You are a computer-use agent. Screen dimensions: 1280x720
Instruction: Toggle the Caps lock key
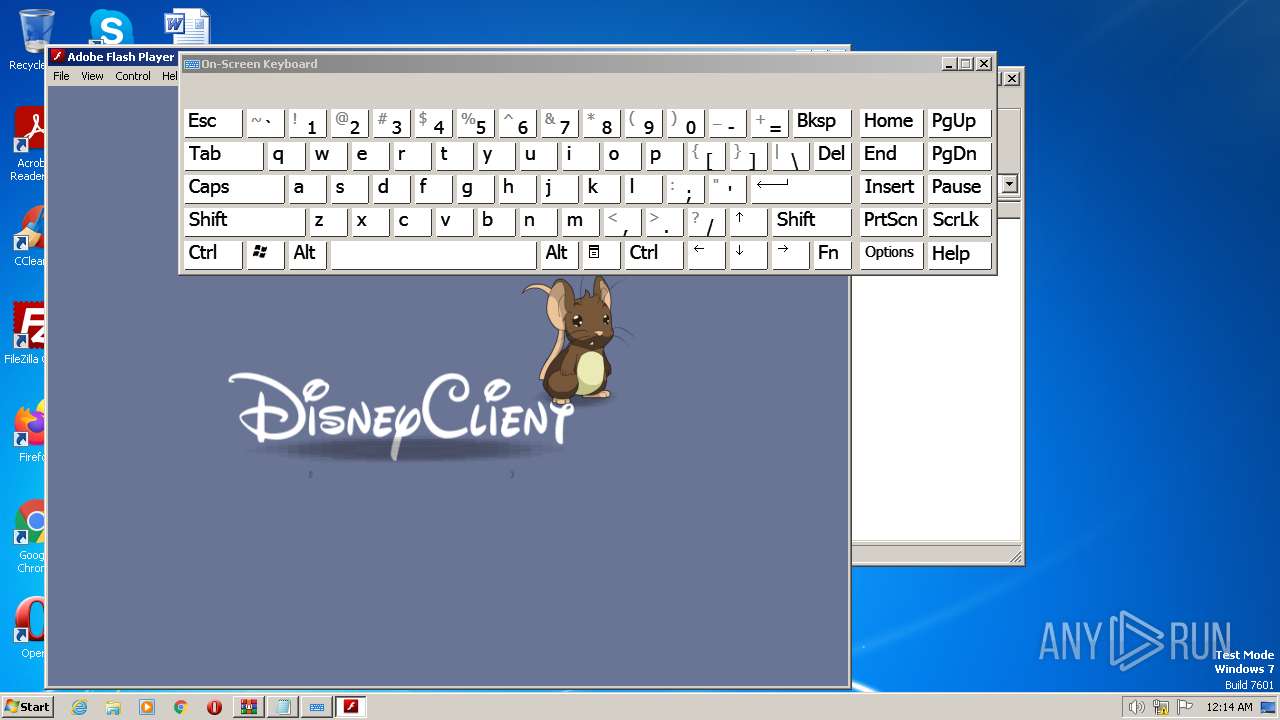234,188
